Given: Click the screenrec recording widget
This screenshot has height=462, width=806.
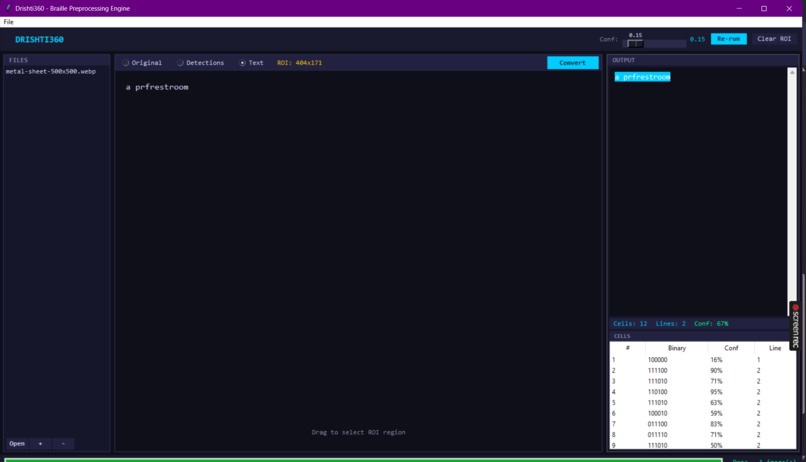Looking at the screenshot, I should [795, 326].
